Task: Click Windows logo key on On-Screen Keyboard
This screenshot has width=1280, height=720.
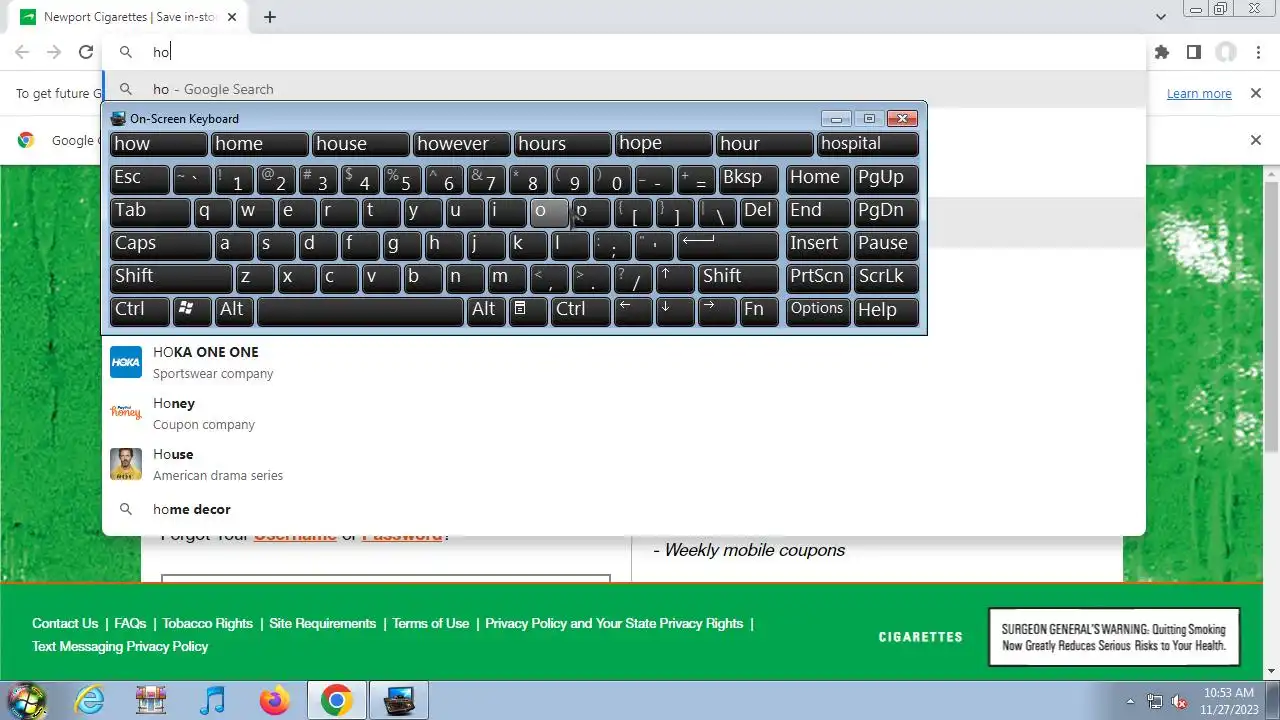Action: click(x=192, y=311)
